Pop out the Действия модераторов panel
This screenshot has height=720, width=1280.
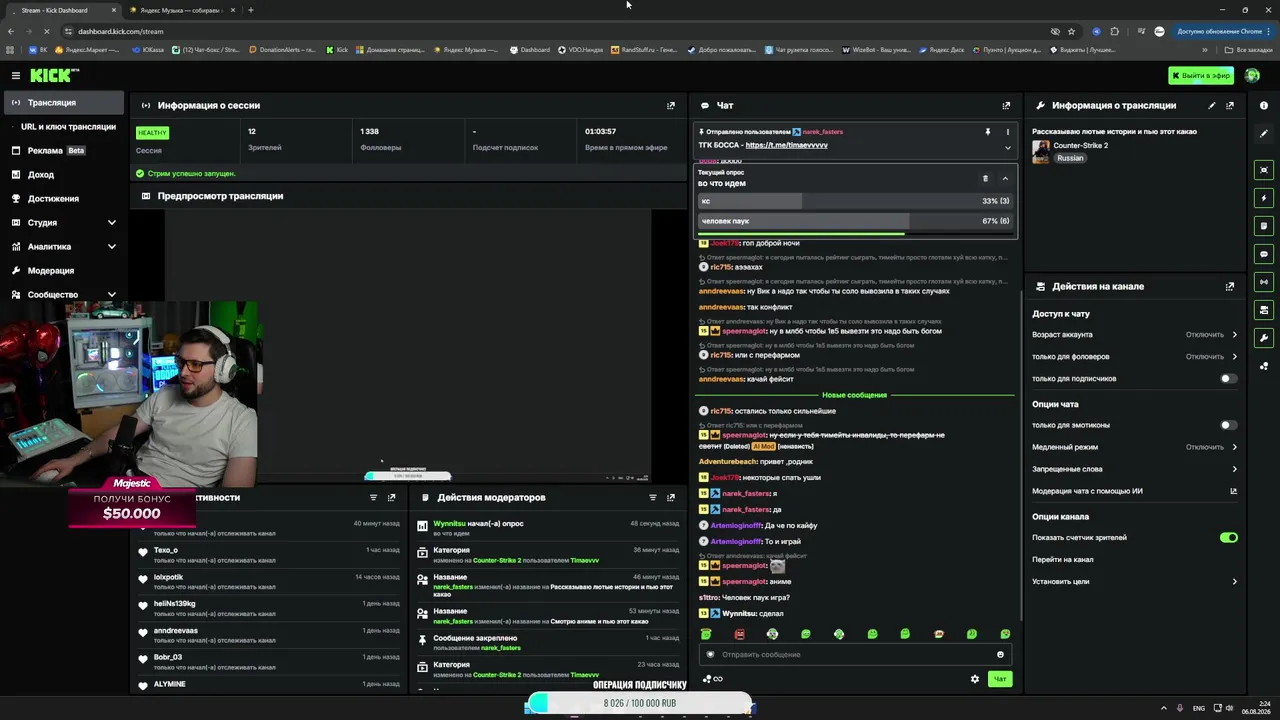pyautogui.click(x=671, y=497)
